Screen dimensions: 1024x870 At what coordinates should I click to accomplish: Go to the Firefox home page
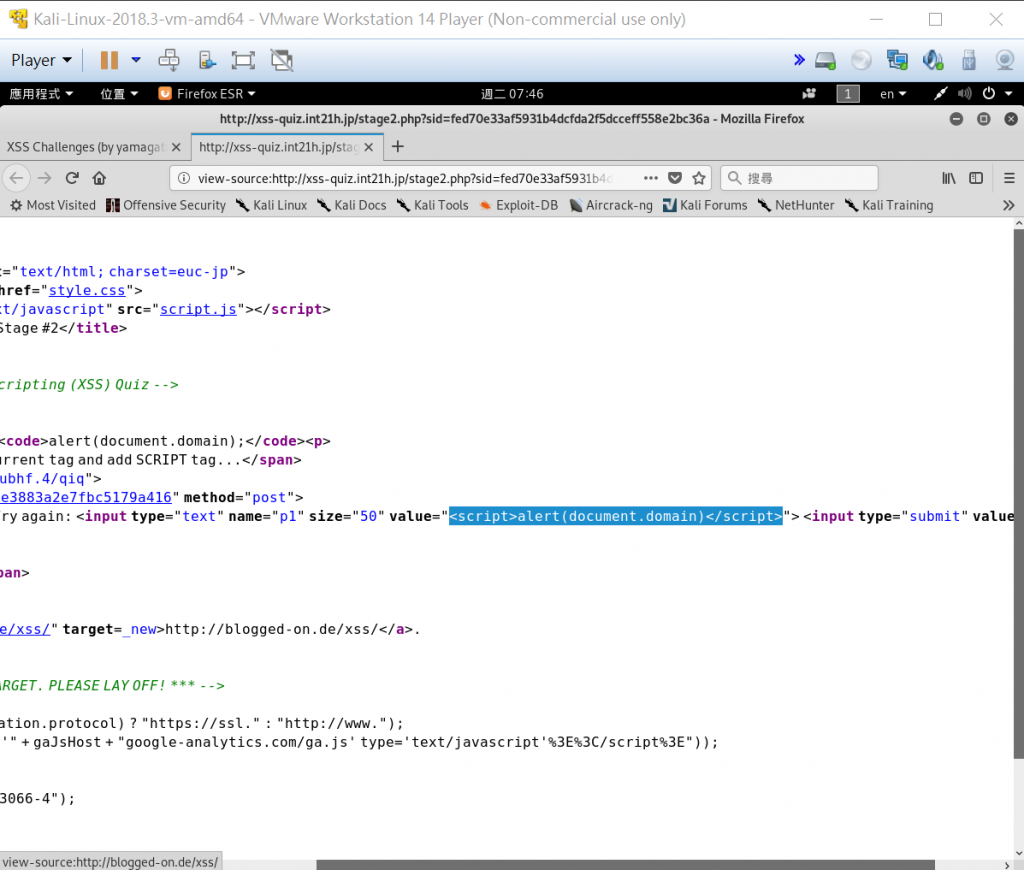99,178
